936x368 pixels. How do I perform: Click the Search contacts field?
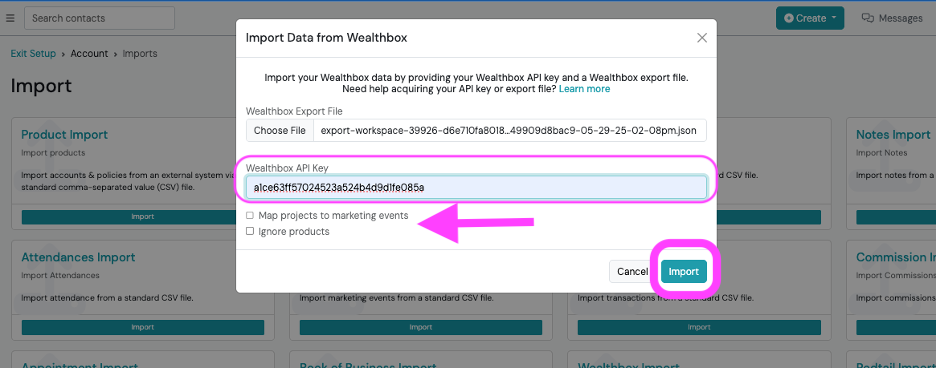coord(100,19)
